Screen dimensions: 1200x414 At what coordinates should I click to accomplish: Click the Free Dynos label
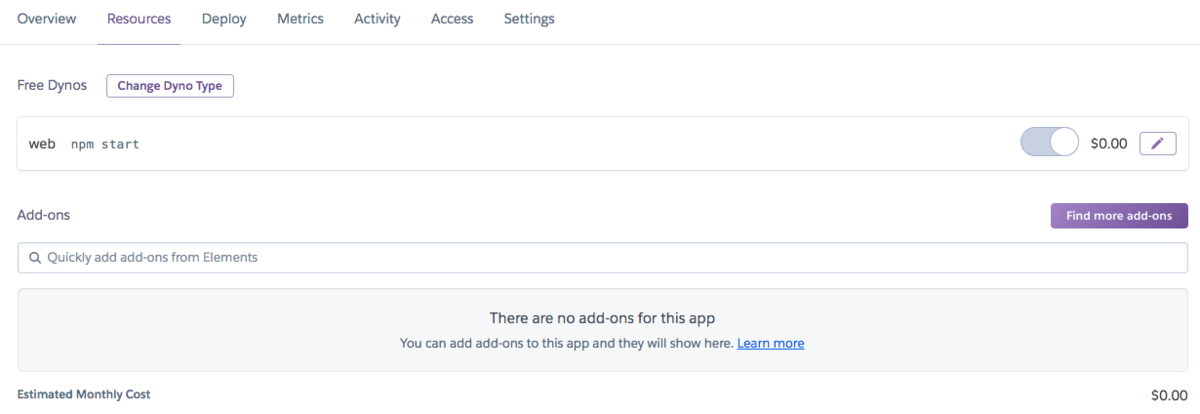[52, 86]
